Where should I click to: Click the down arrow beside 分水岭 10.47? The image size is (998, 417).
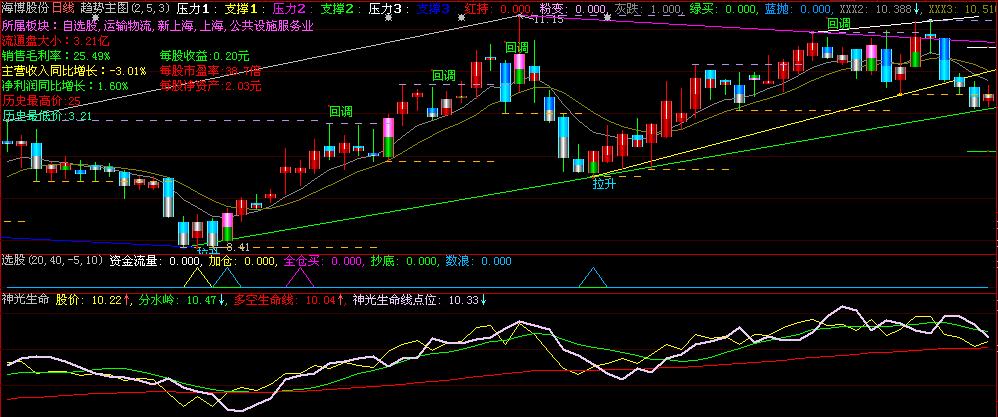tap(222, 299)
